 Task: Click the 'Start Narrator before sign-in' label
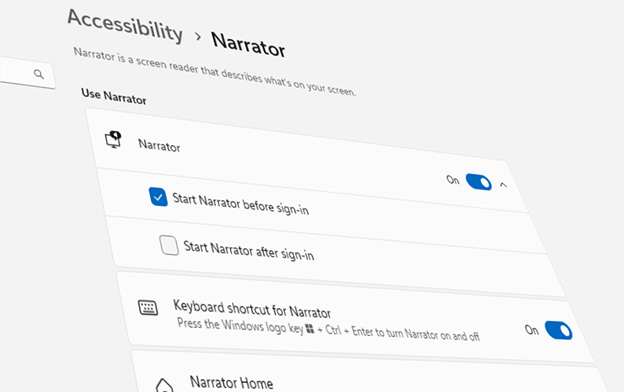pyautogui.click(x=240, y=204)
